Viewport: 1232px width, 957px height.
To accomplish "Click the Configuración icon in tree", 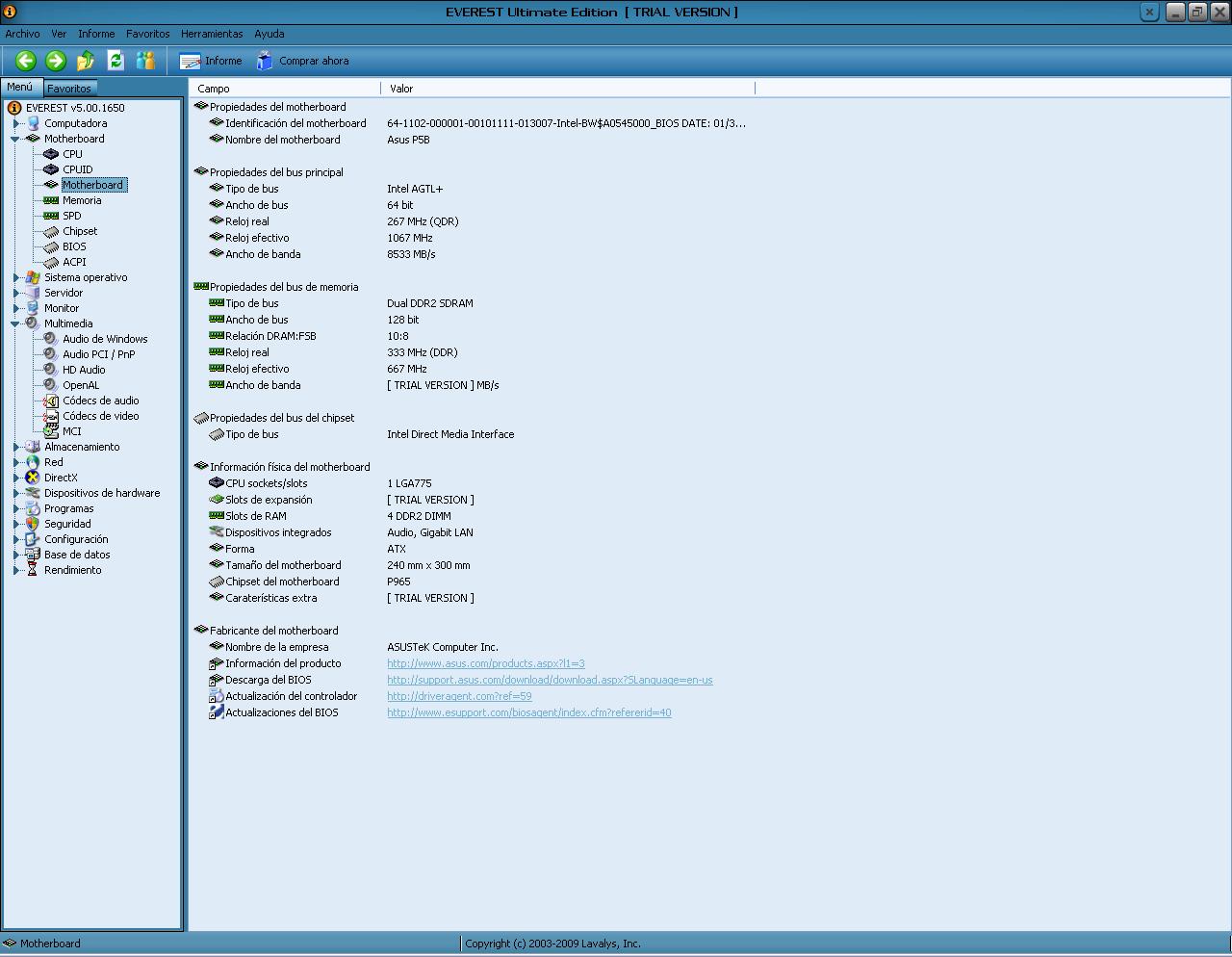I will [33, 539].
